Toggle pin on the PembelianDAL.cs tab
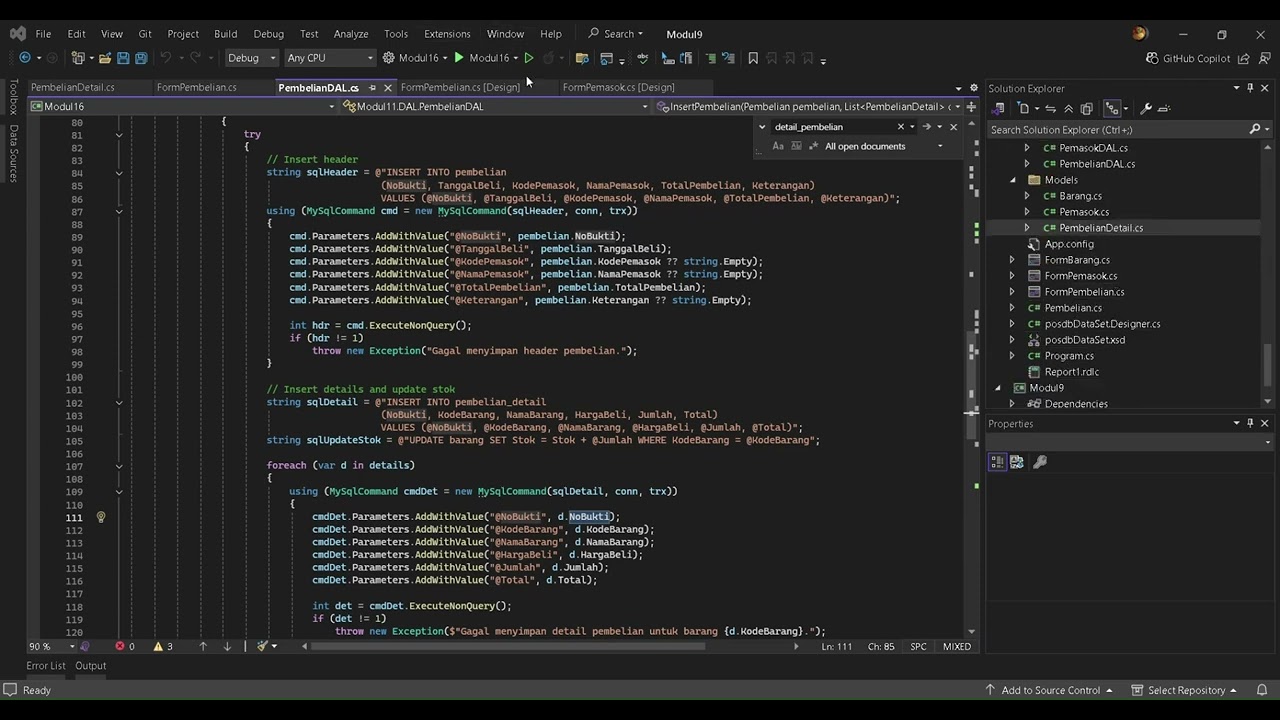Image resolution: width=1280 pixels, height=720 pixels. (x=372, y=88)
